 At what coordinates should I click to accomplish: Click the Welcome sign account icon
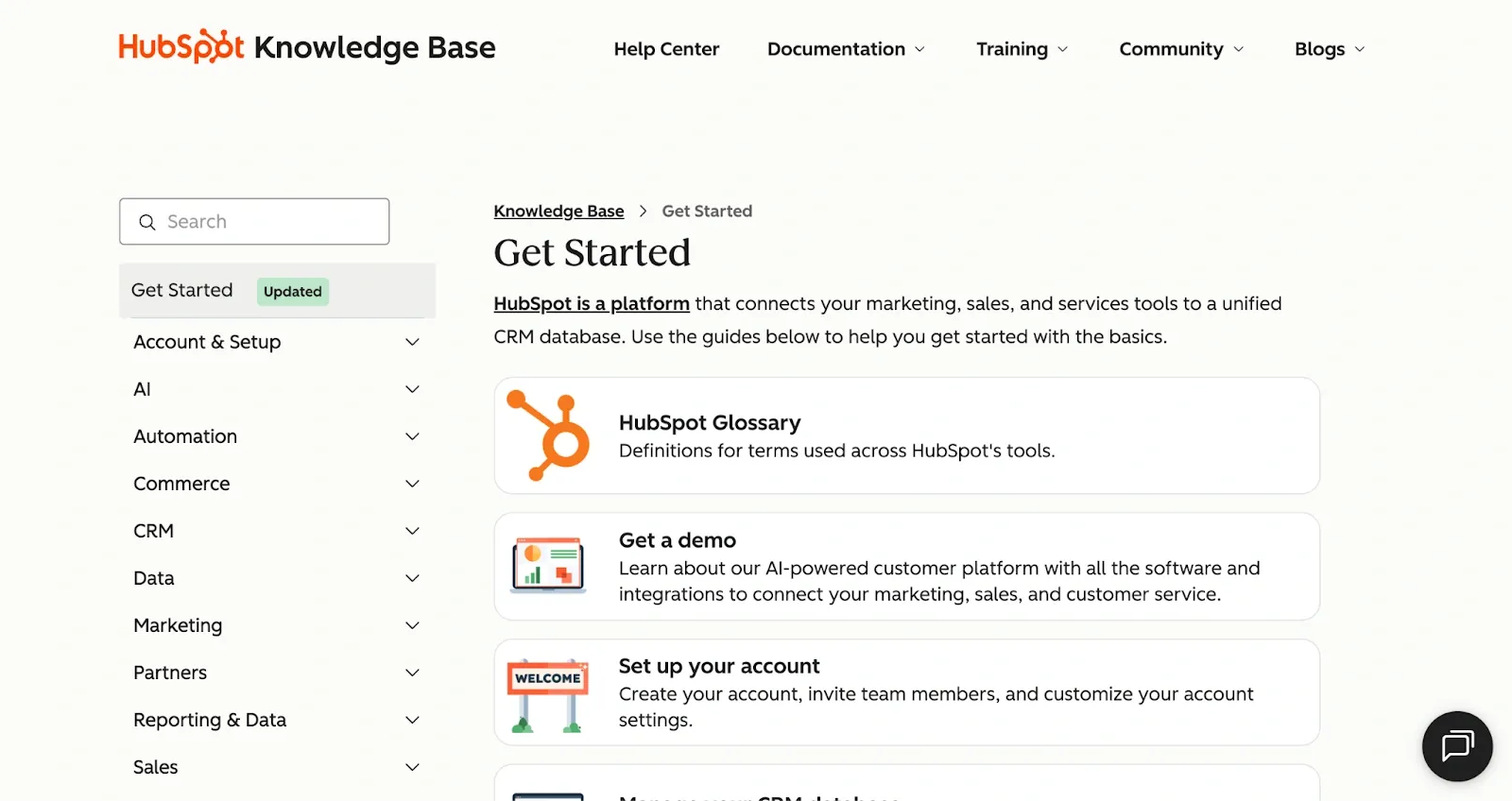pyautogui.click(x=548, y=695)
